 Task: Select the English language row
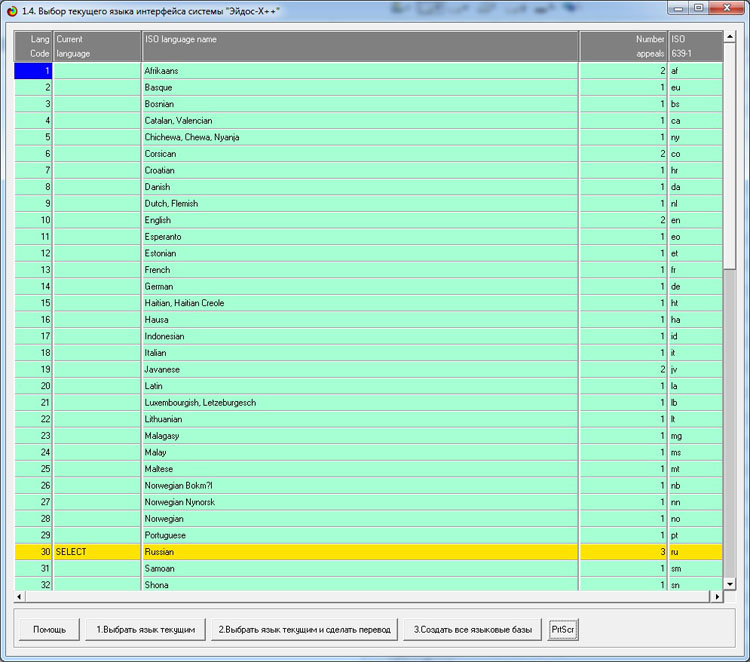coord(360,220)
